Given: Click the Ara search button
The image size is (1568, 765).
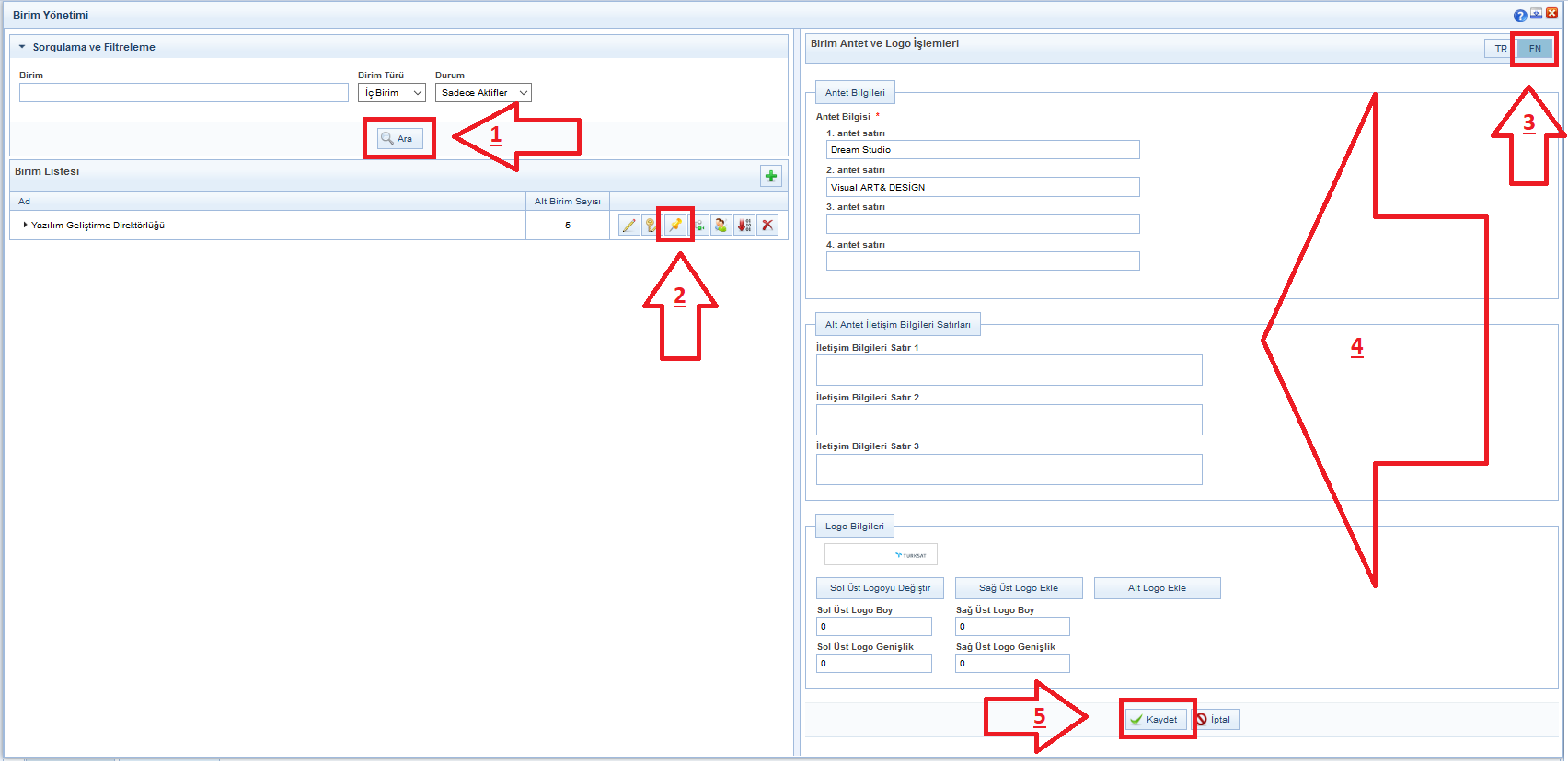Looking at the screenshot, I should click(x=399, y=139).
